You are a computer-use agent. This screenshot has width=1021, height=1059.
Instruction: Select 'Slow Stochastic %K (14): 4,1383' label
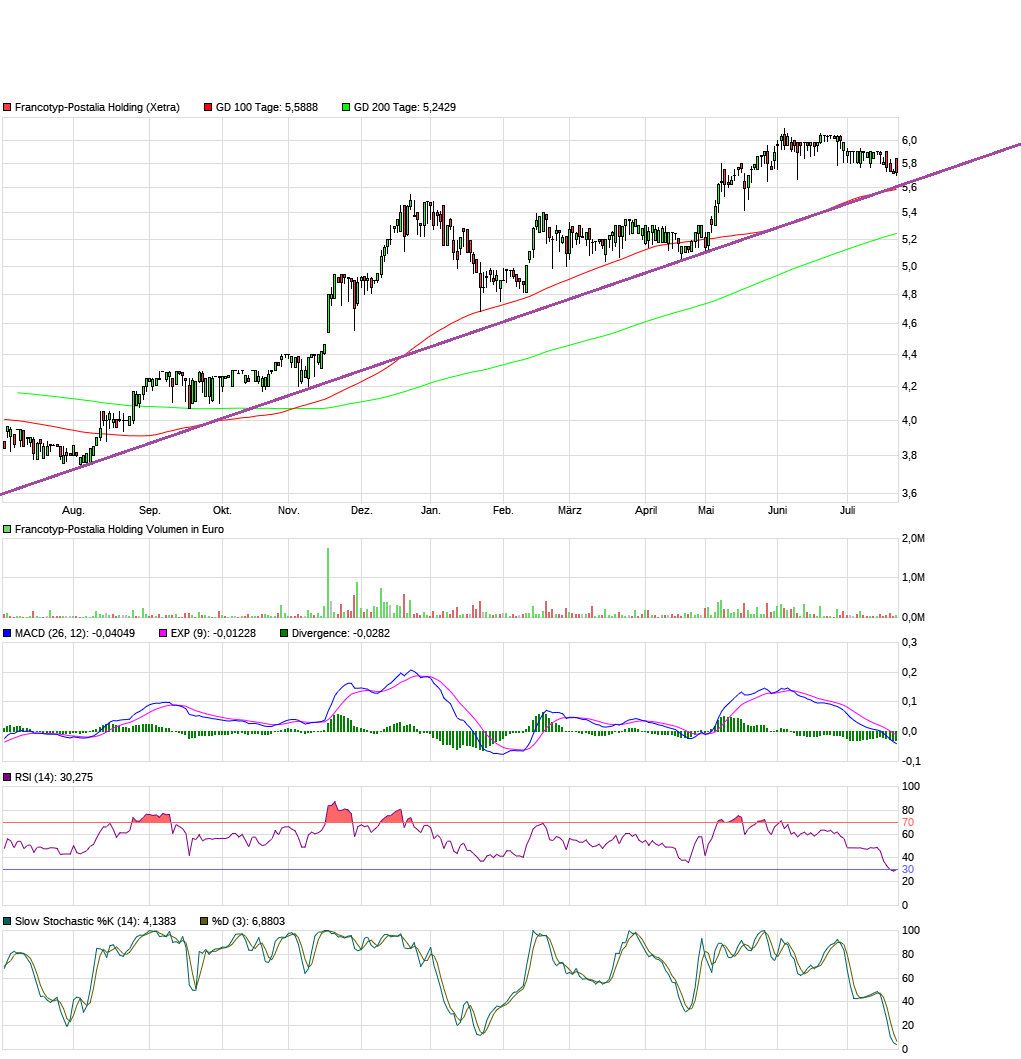click(x=95, y=921)
